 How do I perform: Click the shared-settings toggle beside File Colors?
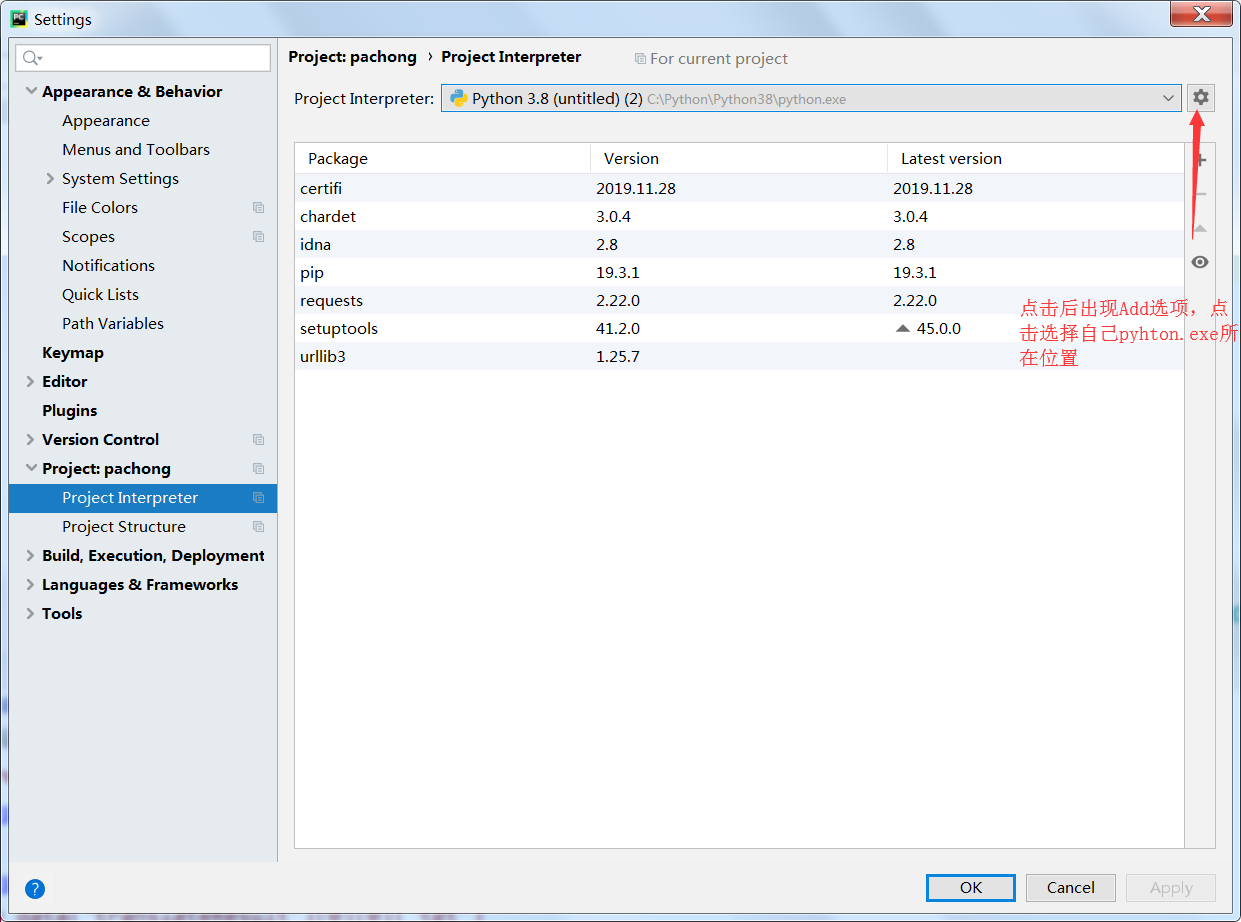click(258, 207)
